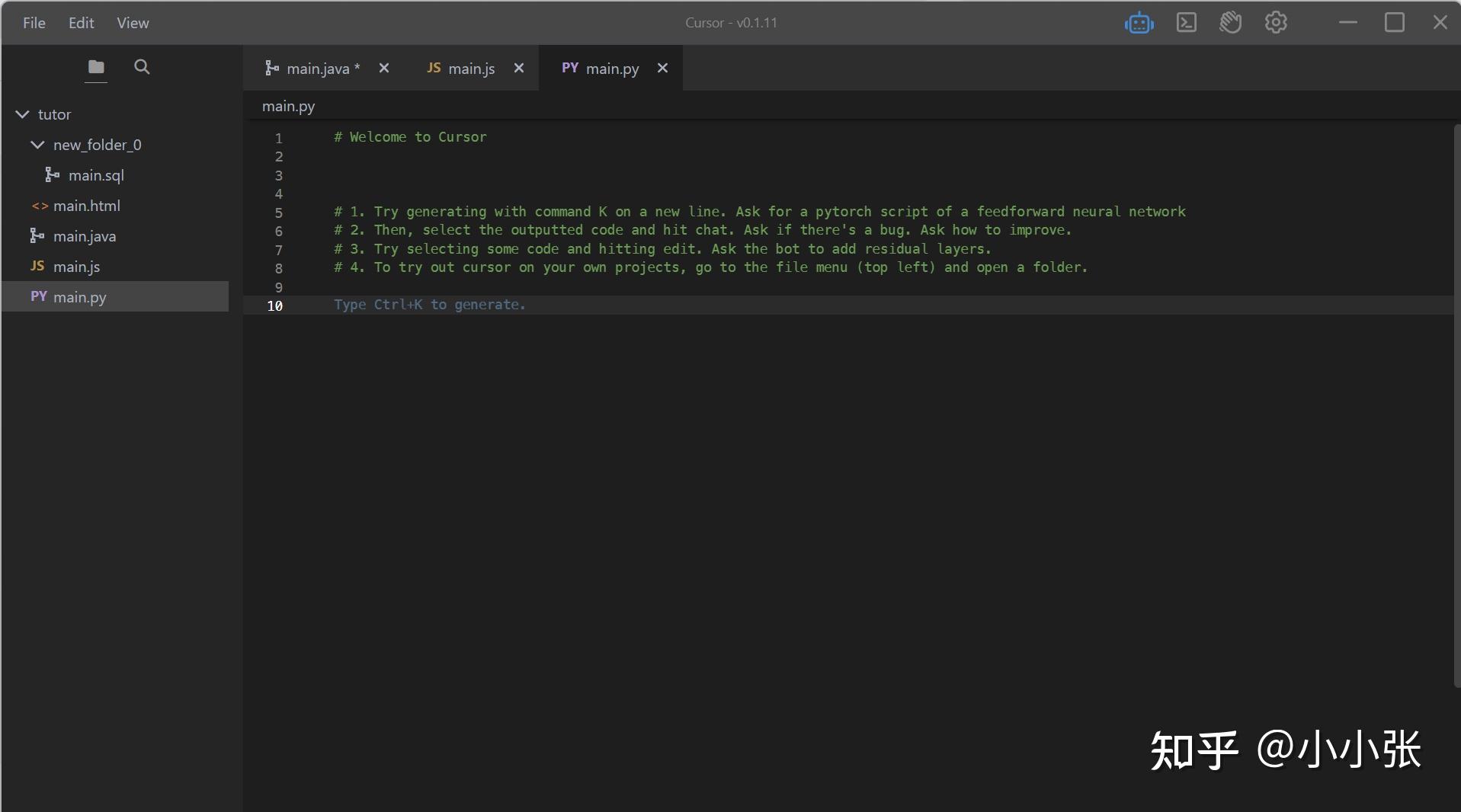
Task: Show the file explorer folder icon
Action: tap(96, 67)
